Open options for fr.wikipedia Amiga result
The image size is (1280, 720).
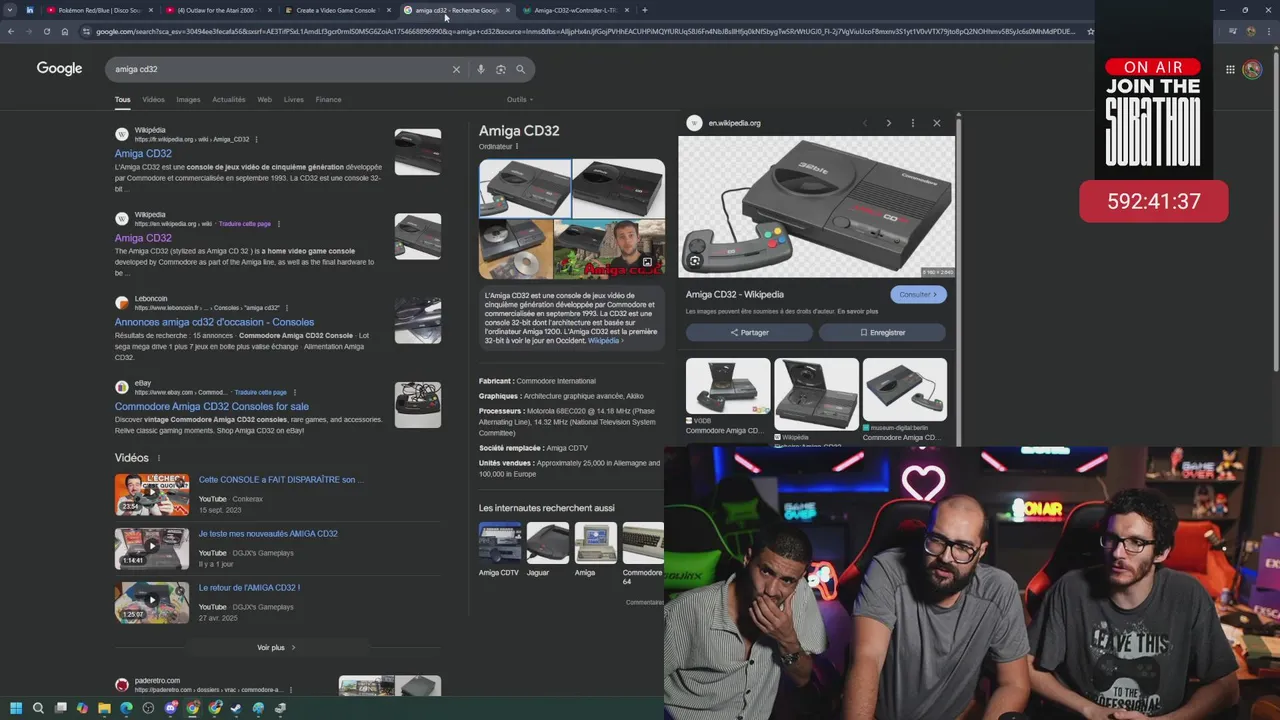[257, 139]
